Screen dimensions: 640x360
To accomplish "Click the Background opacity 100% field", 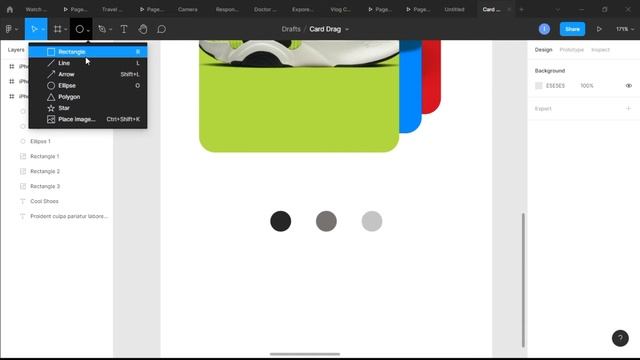I will 587,86.
